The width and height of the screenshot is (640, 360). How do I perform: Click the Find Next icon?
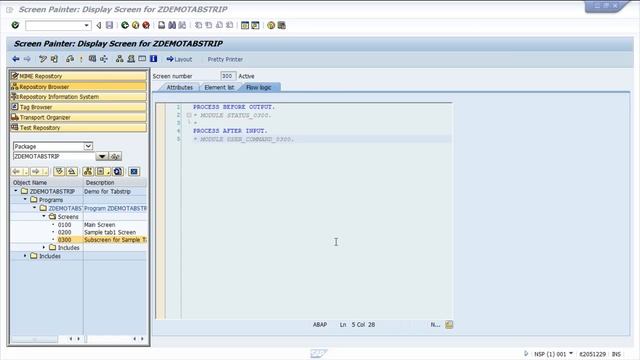[182, 25]
